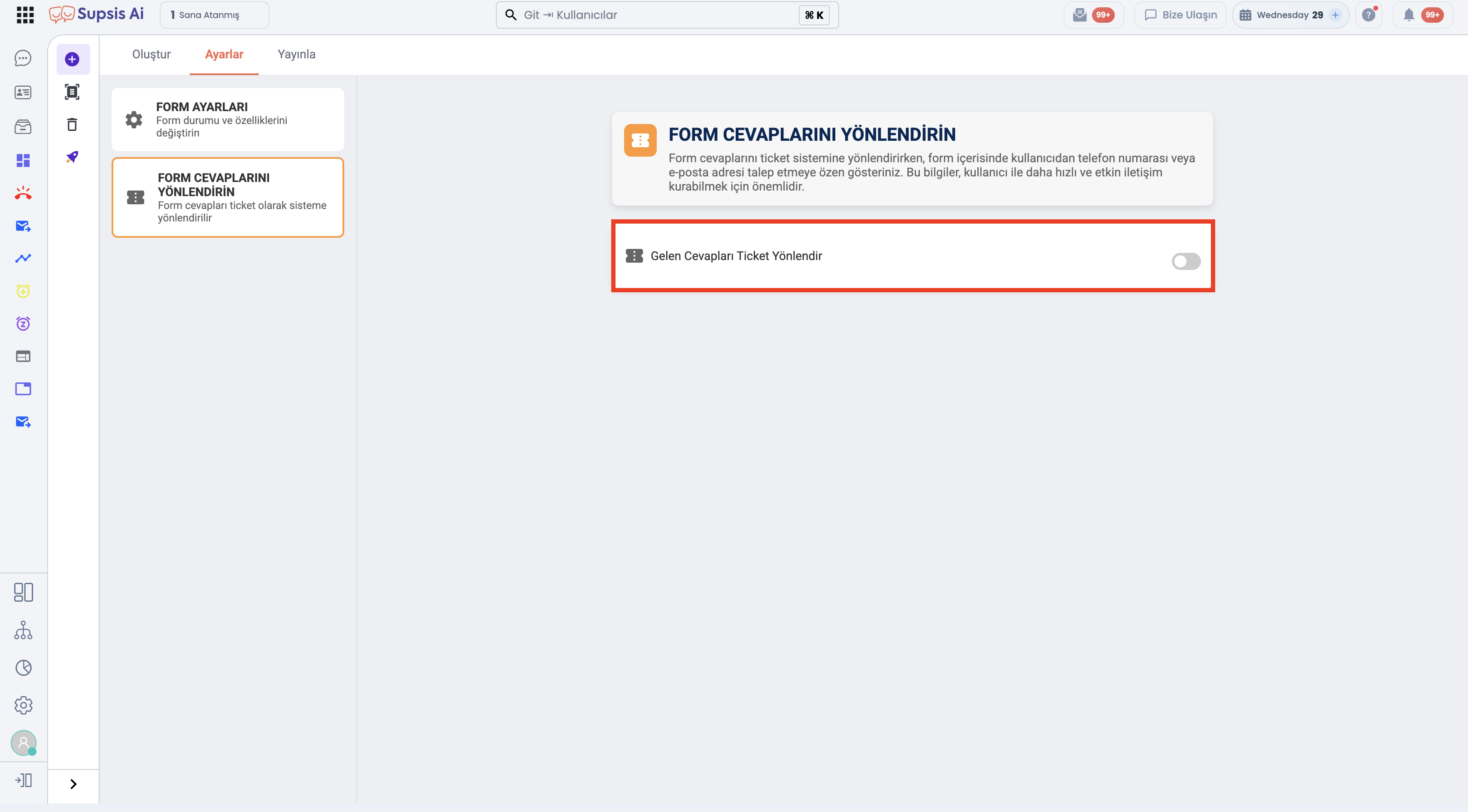Open the notifications bell icon
This screenshot has width=1468, height=812.
(x=1409, y=15)
